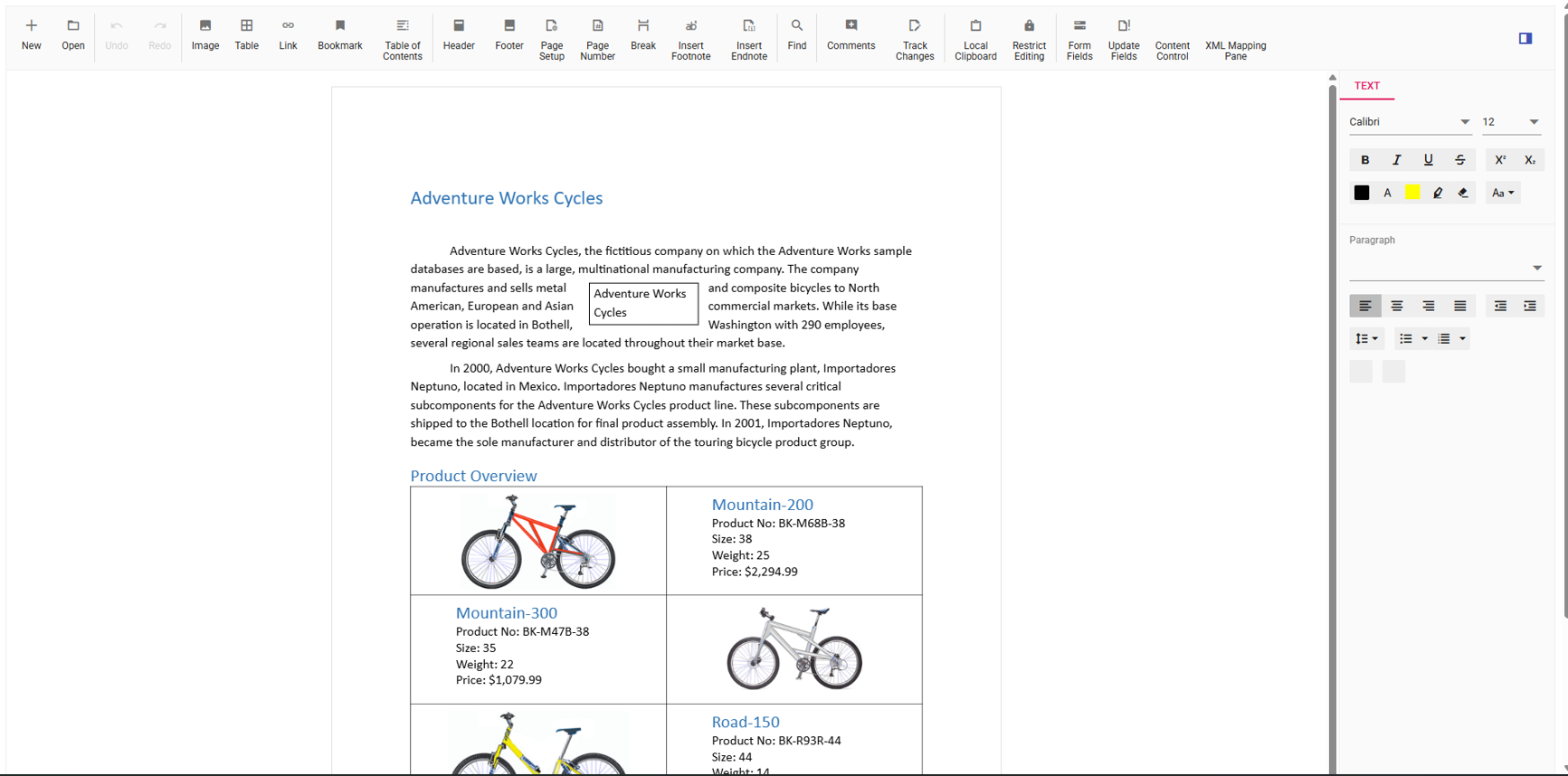The width and height of the screenshot is (1568, 776).
Task: Toggle Underline formatting
Action: tap(1429, 160)
